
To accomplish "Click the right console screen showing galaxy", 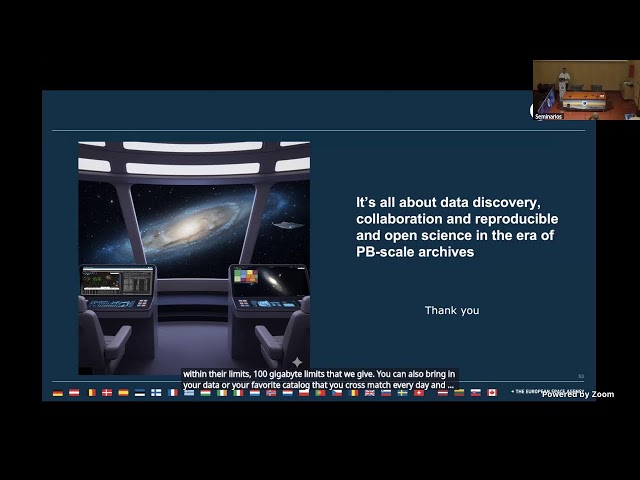I will click(269, 281).
